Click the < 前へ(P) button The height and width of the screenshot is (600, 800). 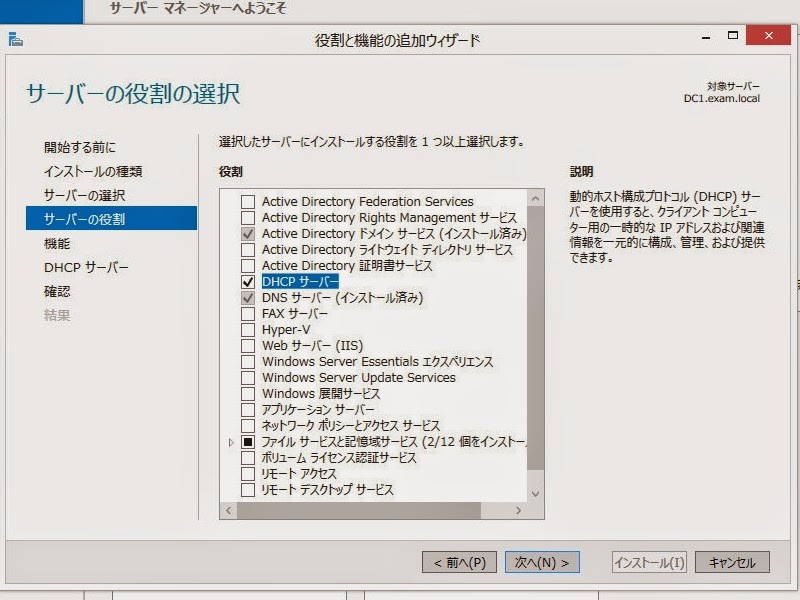click(x=459, y=562)
